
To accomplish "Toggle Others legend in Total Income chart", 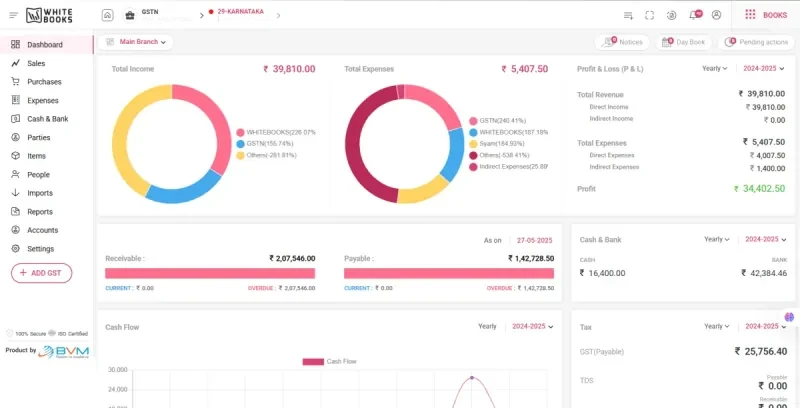I will (x=266, y=155).
